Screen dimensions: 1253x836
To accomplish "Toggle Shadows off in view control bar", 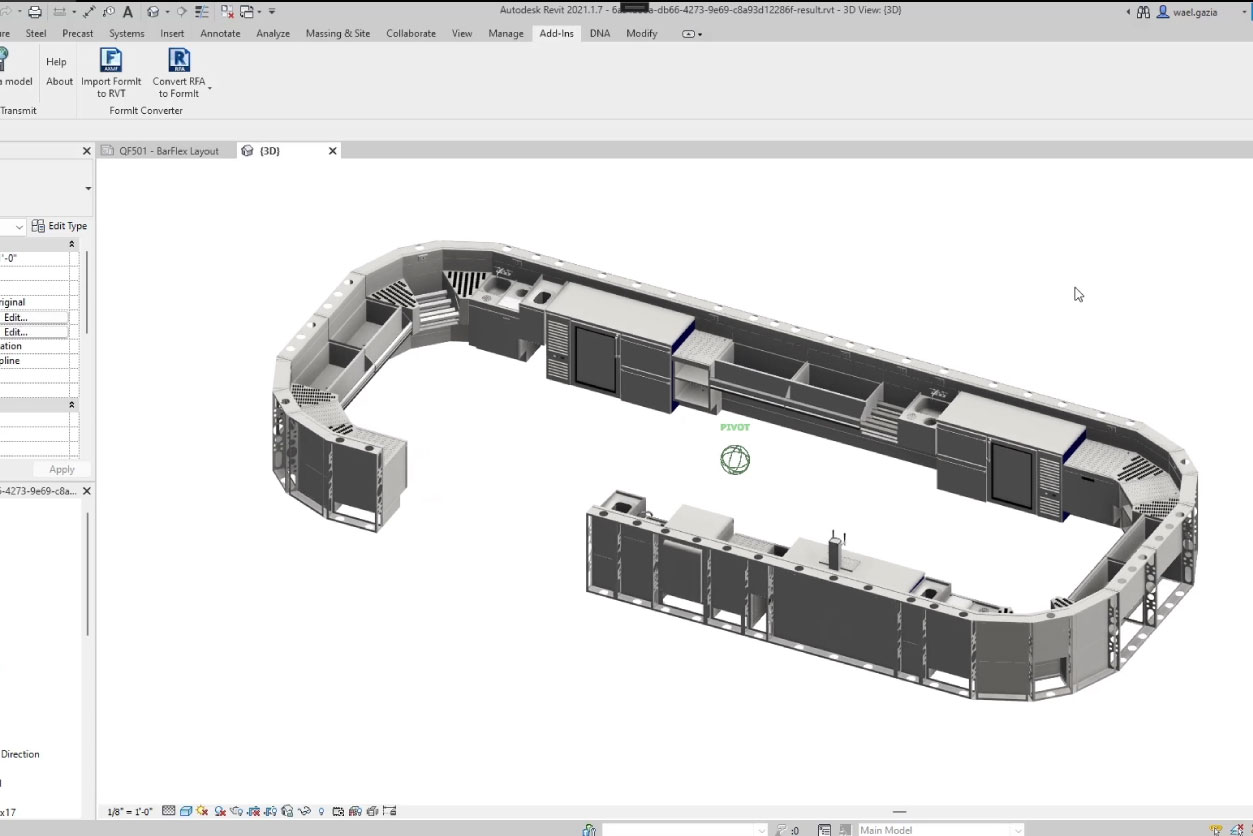I will point(220,811).
